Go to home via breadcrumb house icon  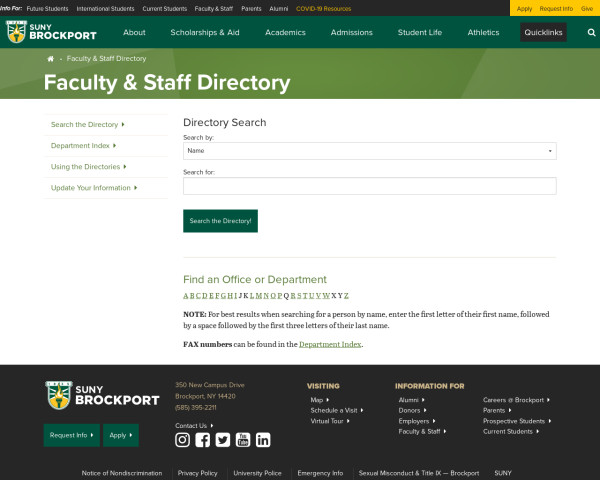click(x=50, y=59)
